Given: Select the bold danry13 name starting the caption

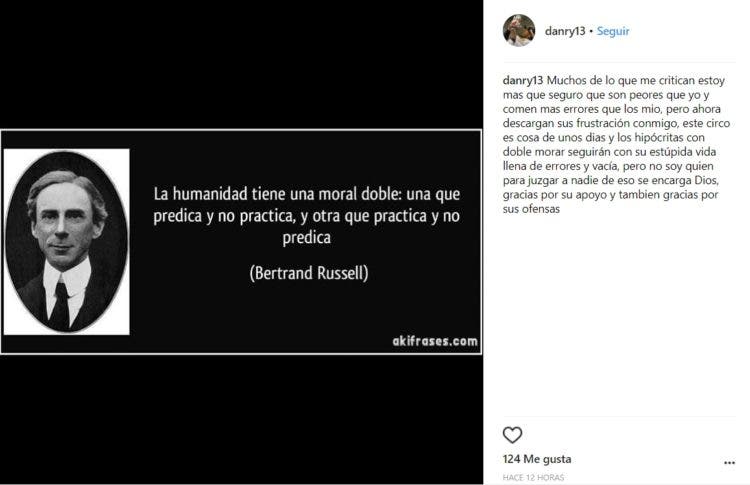Looking at the screenshot, I should pyautogui.click(x=523, y=80).
